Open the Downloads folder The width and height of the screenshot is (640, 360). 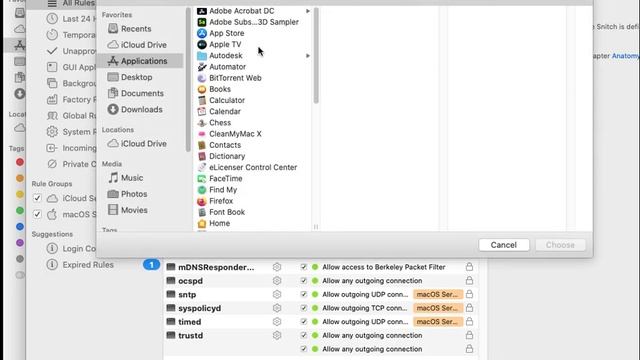pyautogui.click(x=141, y=109)
